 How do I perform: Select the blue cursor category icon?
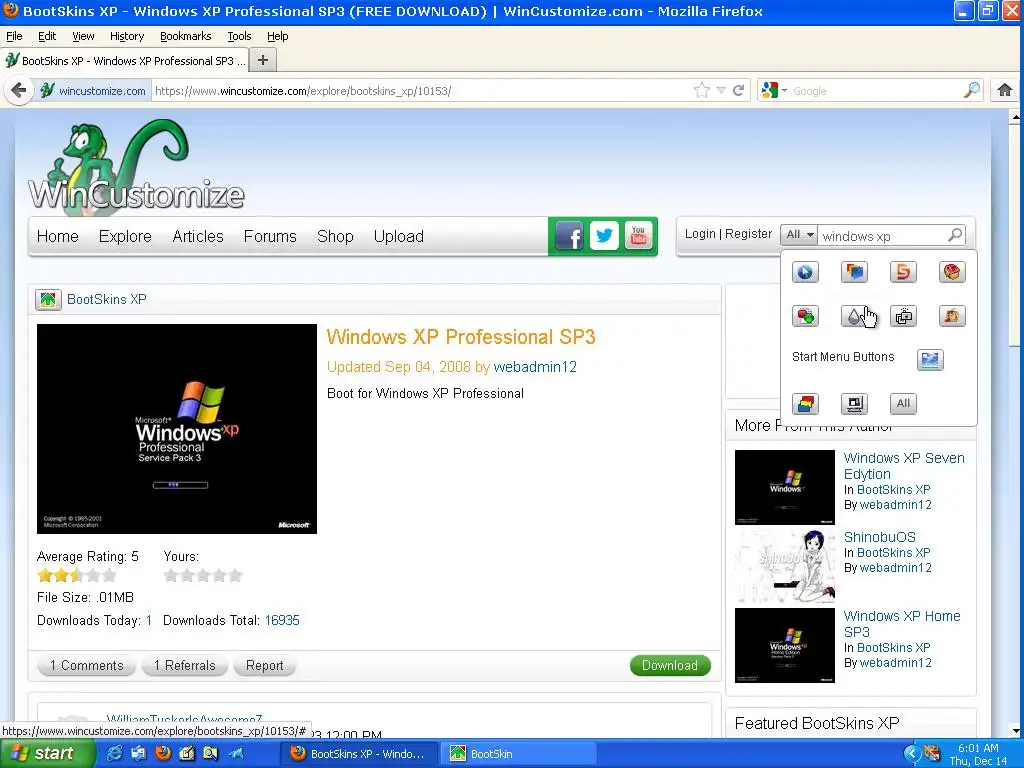pos(805,272)
